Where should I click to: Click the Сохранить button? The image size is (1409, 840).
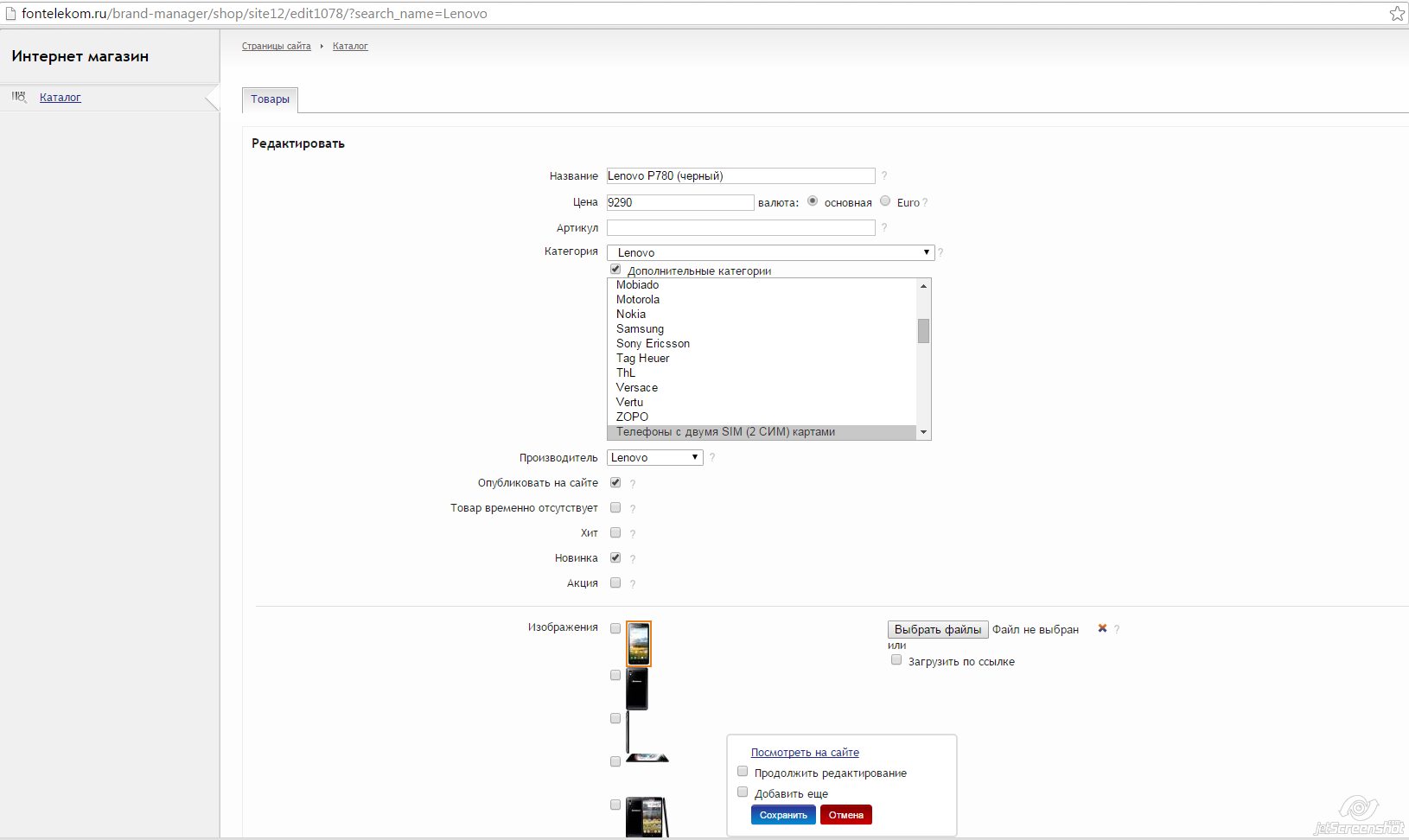coord(783,815)
